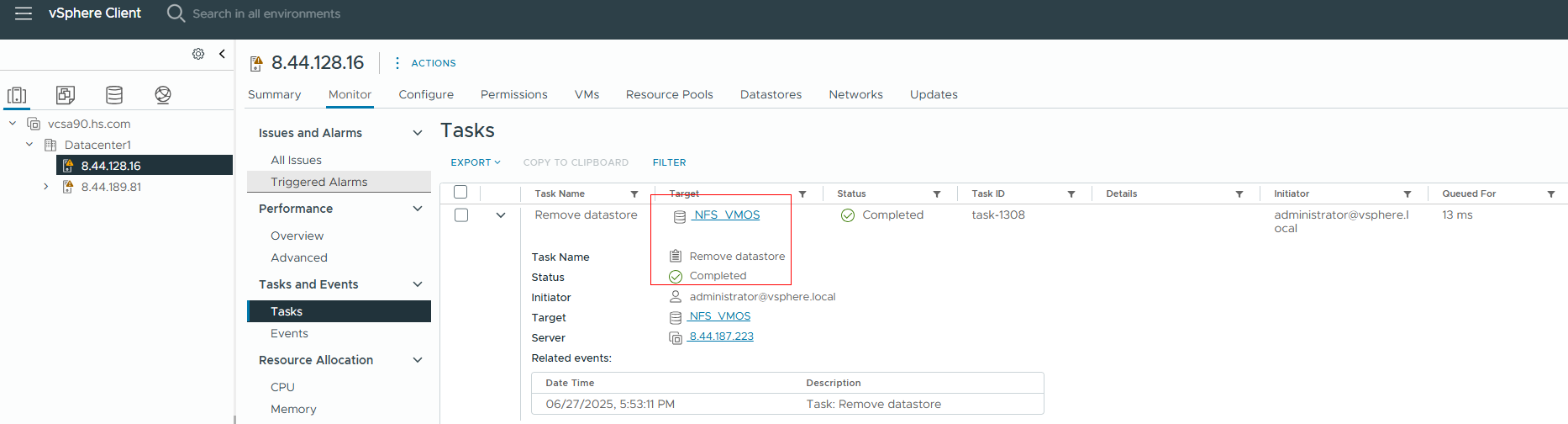Click the vSphere Client title
1568x424 pixels.
(x=95, y=13)
